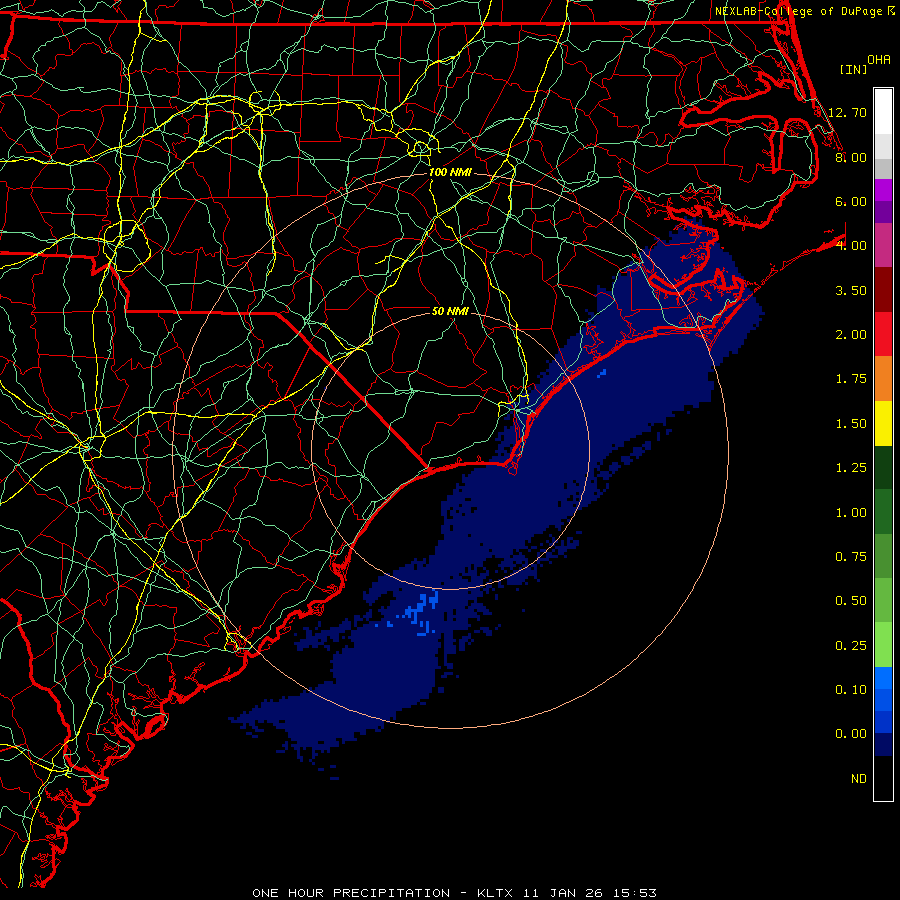Click the 'NEXLAB-College of DuPage' credit text
Image resolution: width=900 pixels, height=900 pixels.
[799, 11]
